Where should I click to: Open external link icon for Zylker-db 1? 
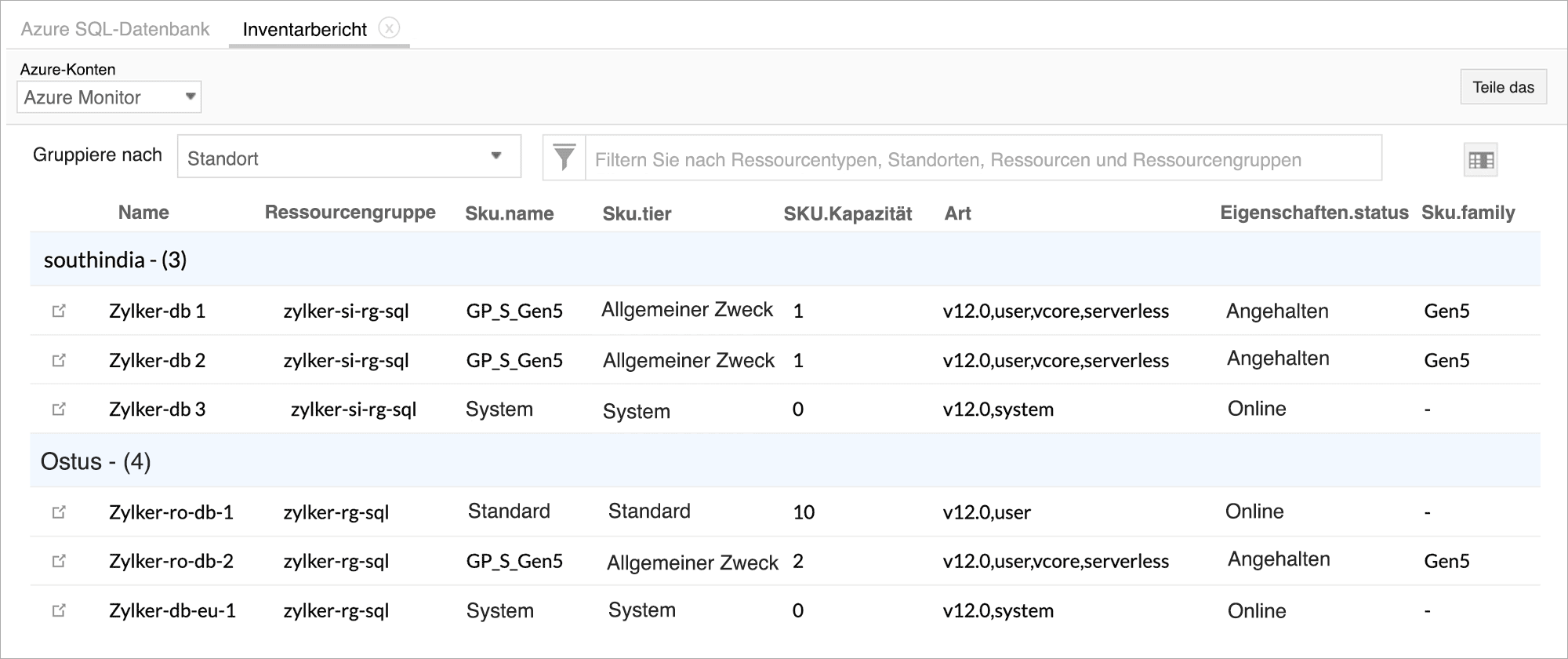[x=59, y=311]
